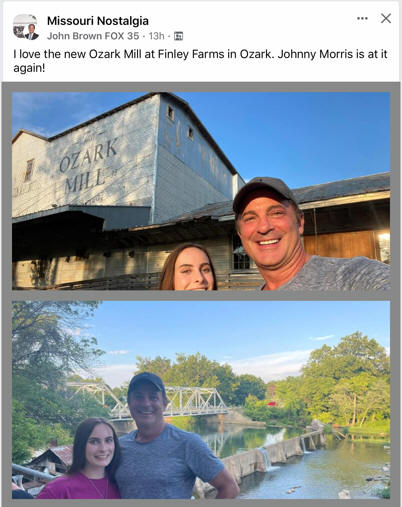Open the bottom photo with the river
Screen dimensions: 402x507
[x=201, y=400]
